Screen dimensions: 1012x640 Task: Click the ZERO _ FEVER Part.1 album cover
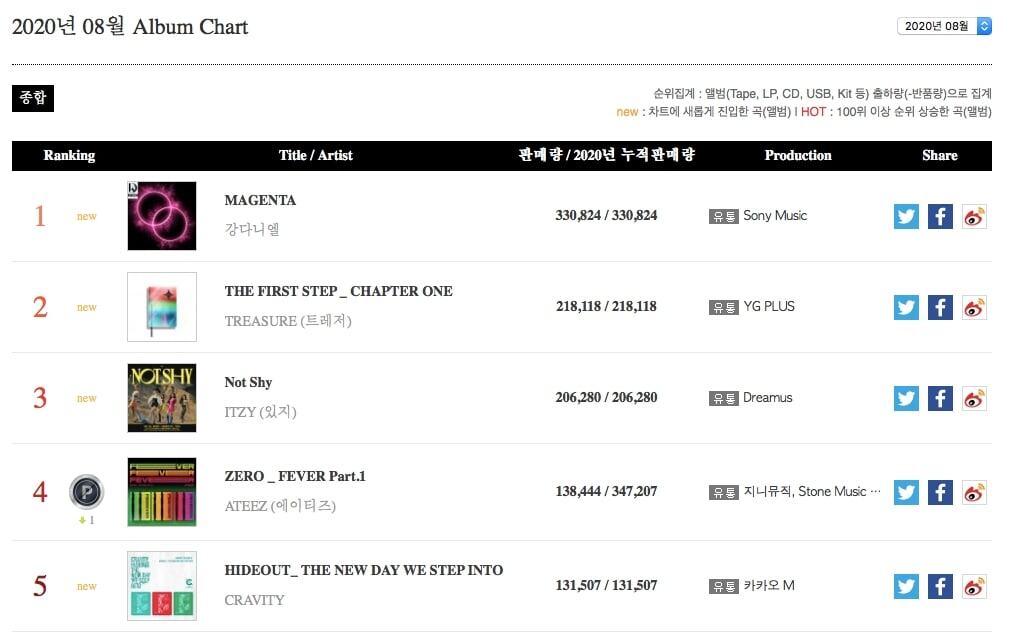click(x=162, y=492)
